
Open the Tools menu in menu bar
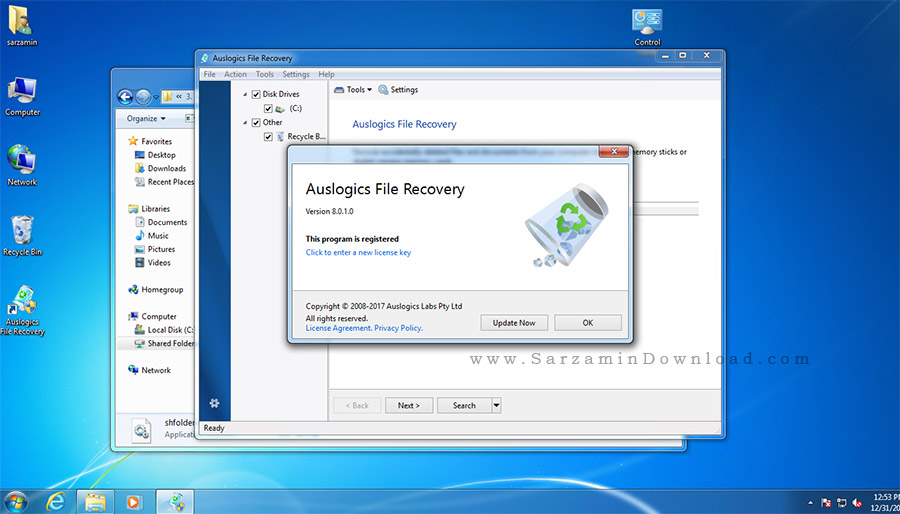click(x=265, y=74)
